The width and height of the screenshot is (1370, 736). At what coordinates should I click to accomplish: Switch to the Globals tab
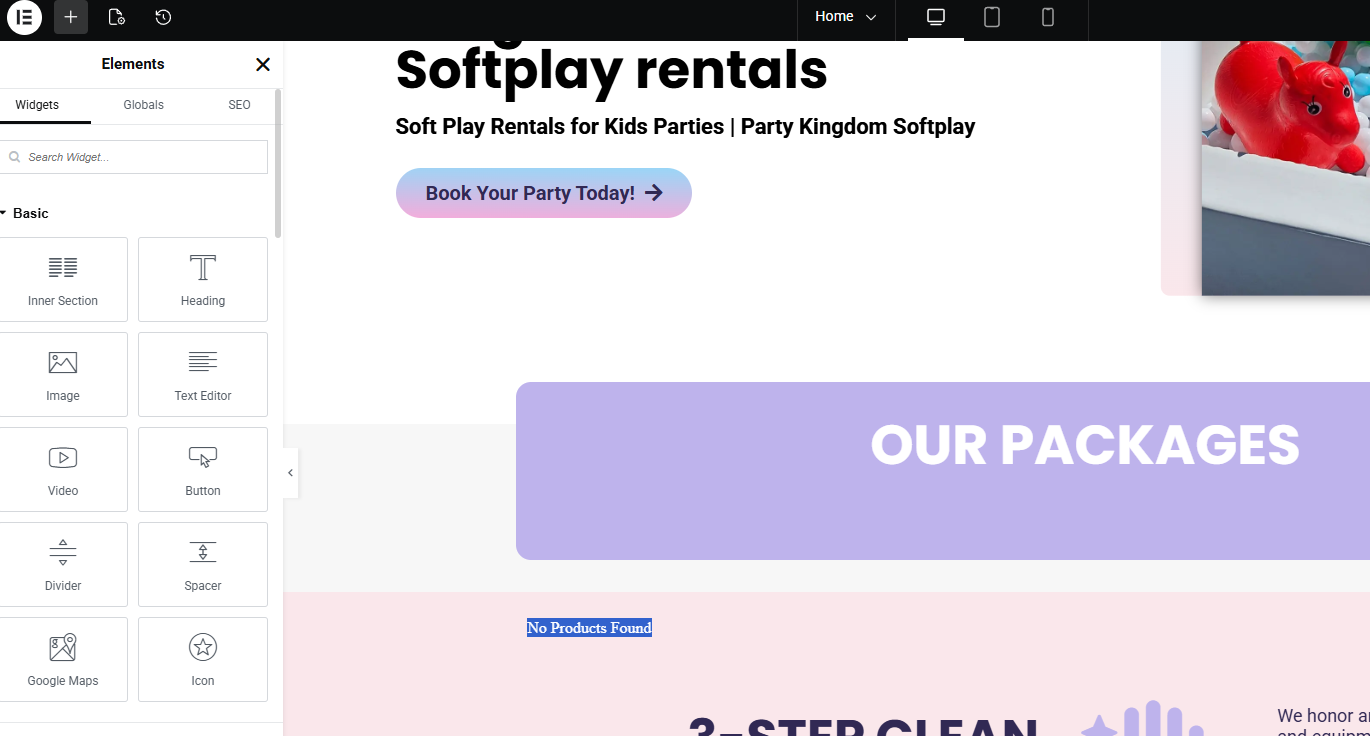pyautogui.click(x=143, y=105)
